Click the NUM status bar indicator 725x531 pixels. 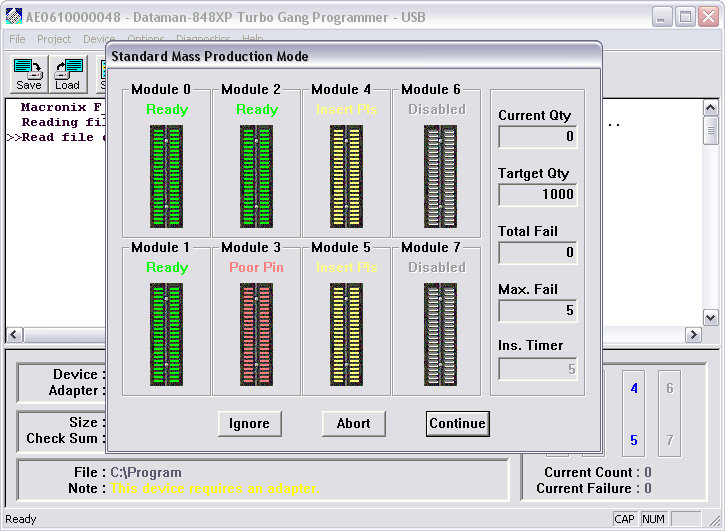click(653, 519)
